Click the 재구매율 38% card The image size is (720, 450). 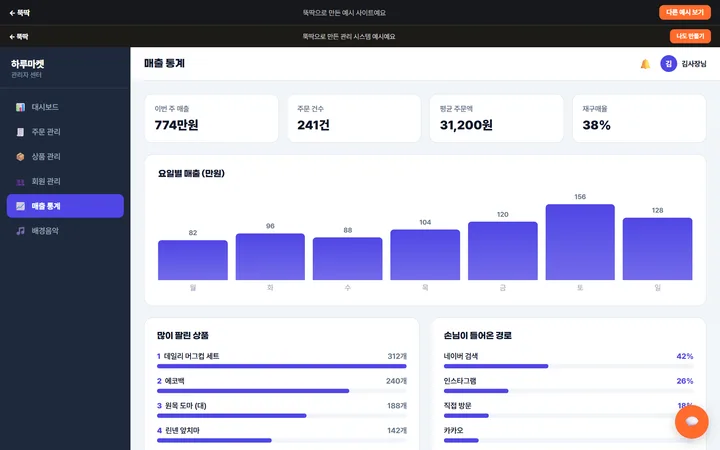point(639,118)
